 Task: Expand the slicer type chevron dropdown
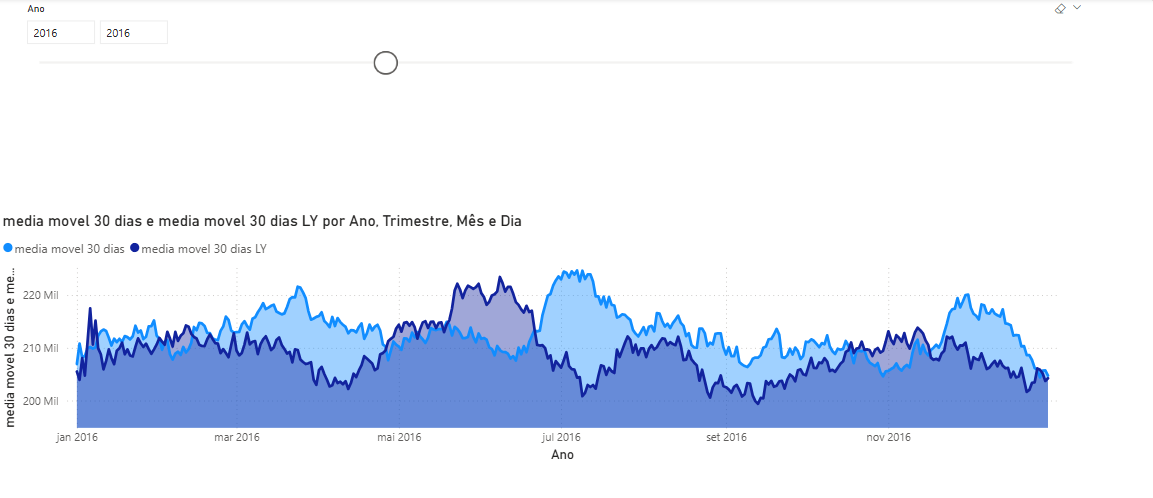(1077, 8)
